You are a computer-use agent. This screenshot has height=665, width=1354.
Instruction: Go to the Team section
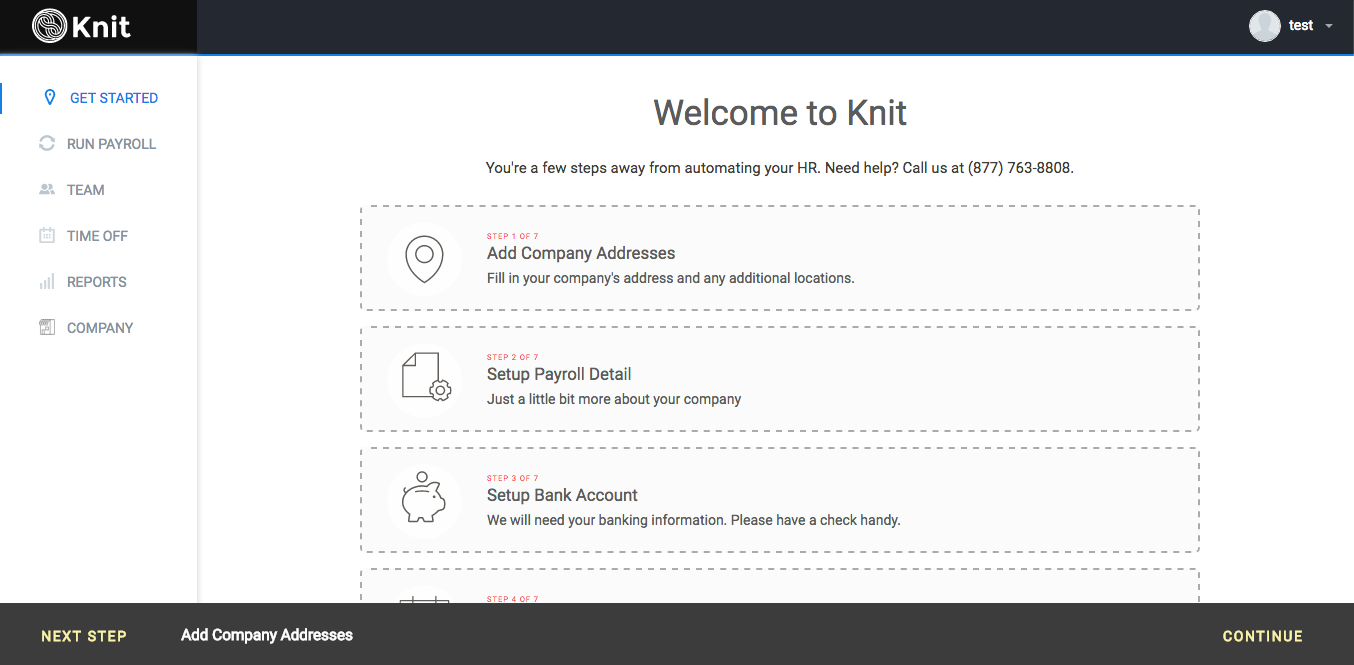coord(86,190)
